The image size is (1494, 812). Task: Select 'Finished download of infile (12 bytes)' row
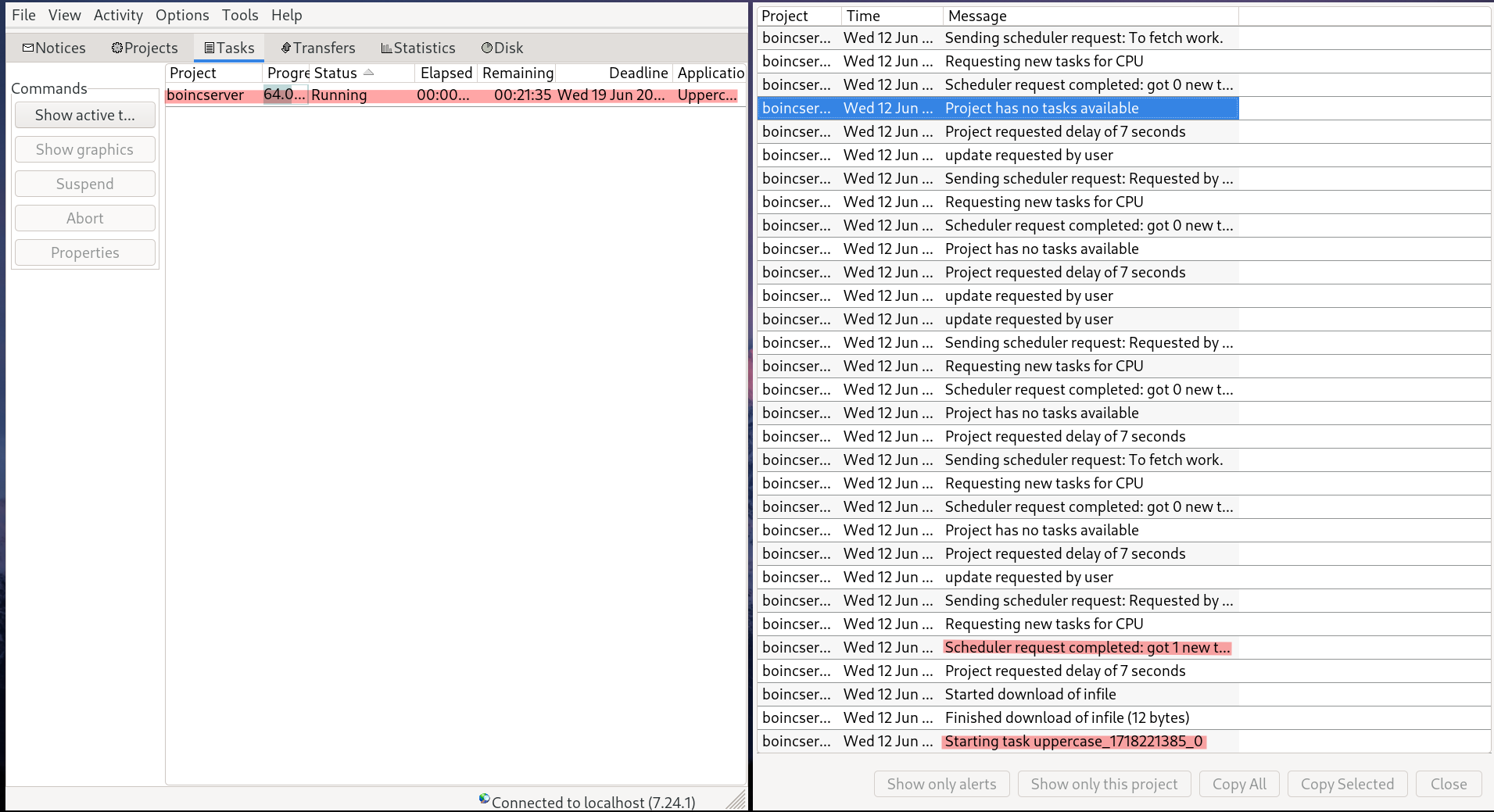[x=998, y=717]
